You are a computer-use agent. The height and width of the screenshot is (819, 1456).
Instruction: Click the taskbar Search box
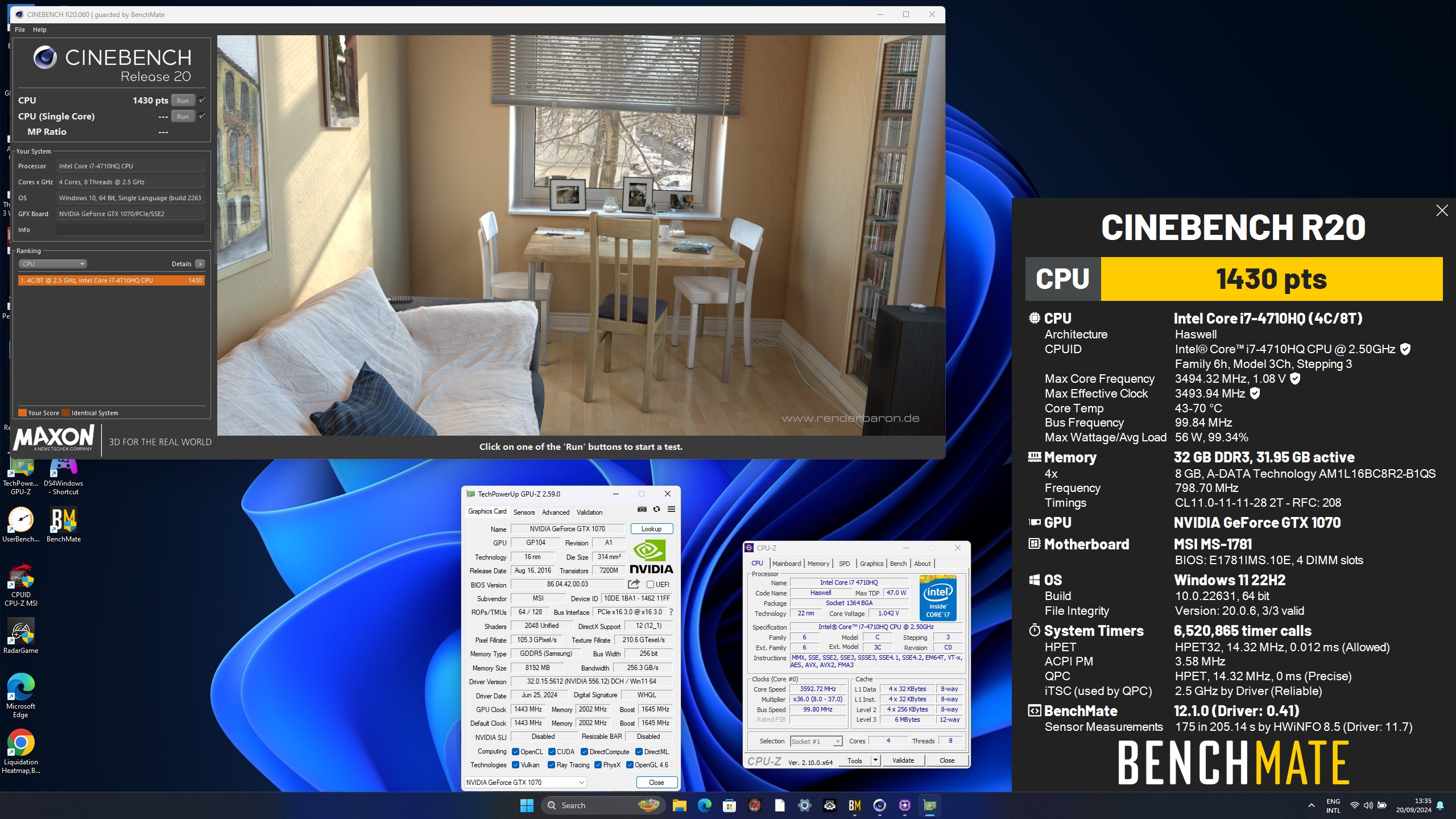(x=603, y=805)
